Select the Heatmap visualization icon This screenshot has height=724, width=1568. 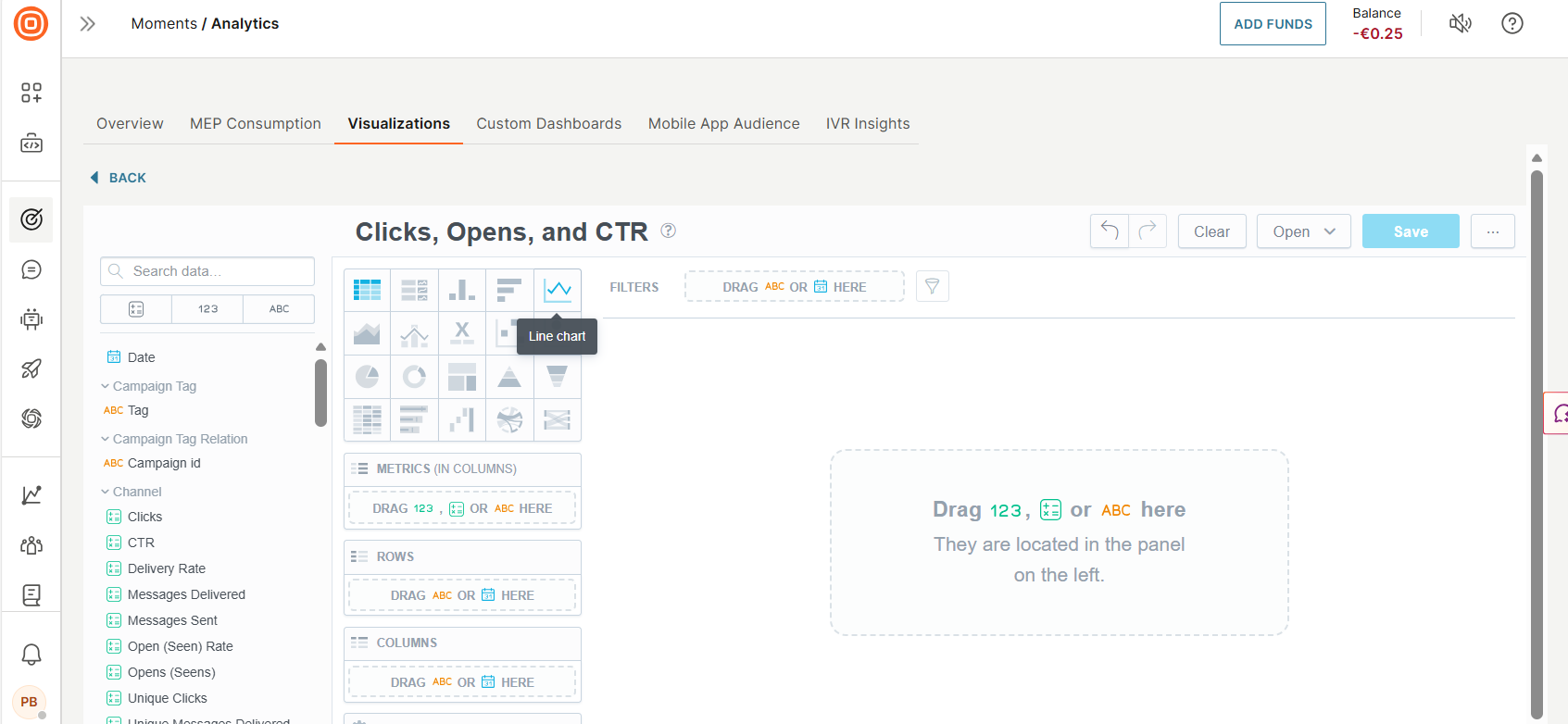click(x=368, y=419)
